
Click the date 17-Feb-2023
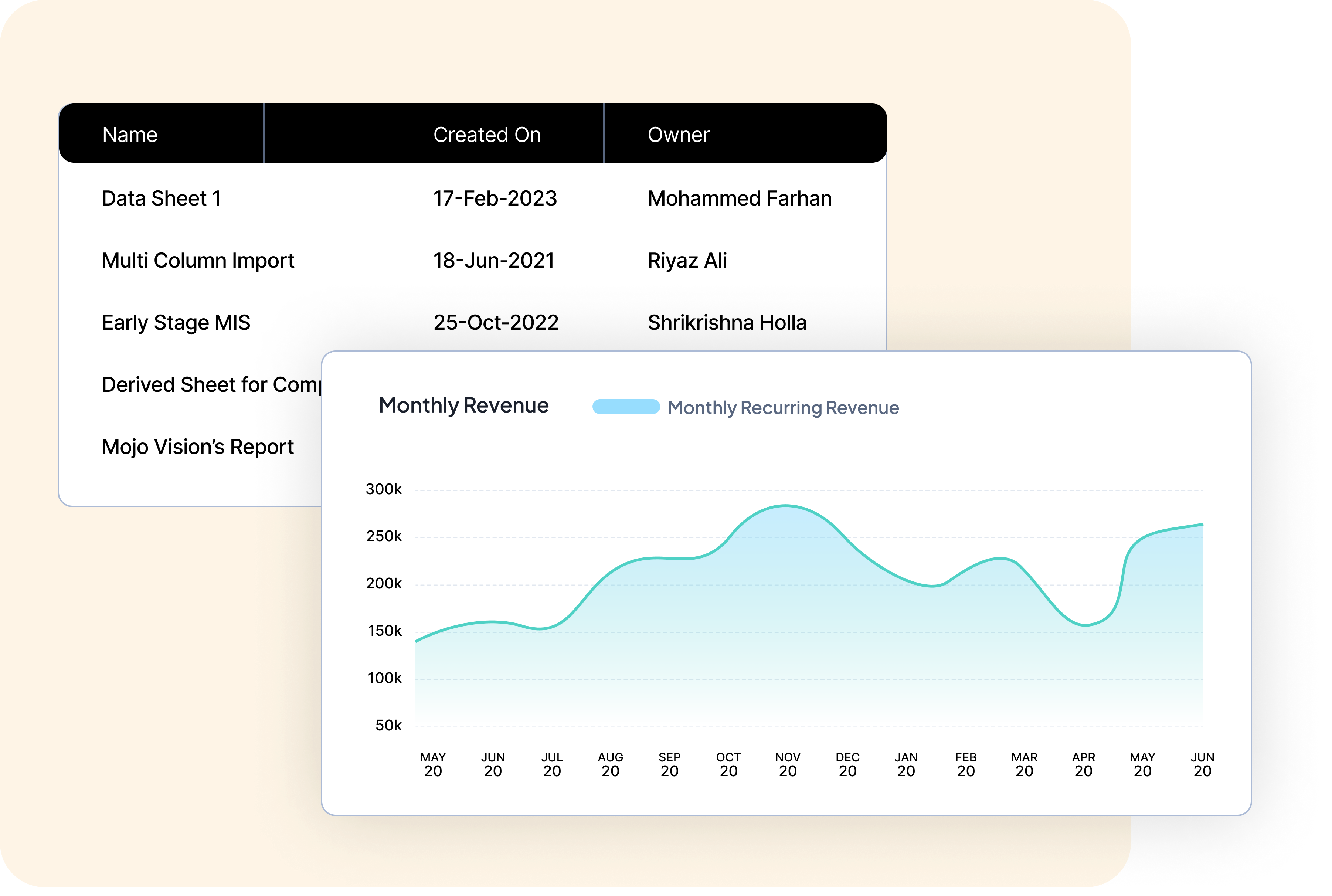(495, 198)
